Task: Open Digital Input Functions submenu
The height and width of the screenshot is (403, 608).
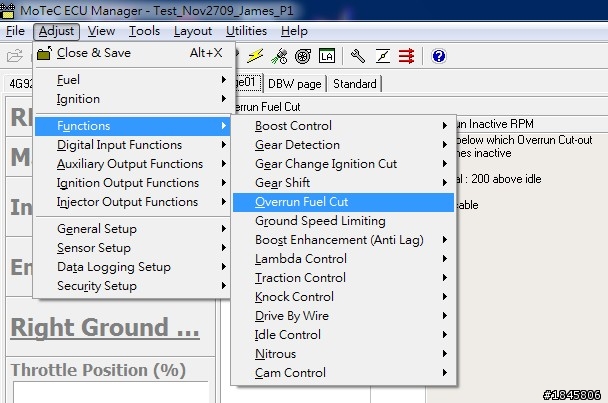Action: [x=134, y=145]
